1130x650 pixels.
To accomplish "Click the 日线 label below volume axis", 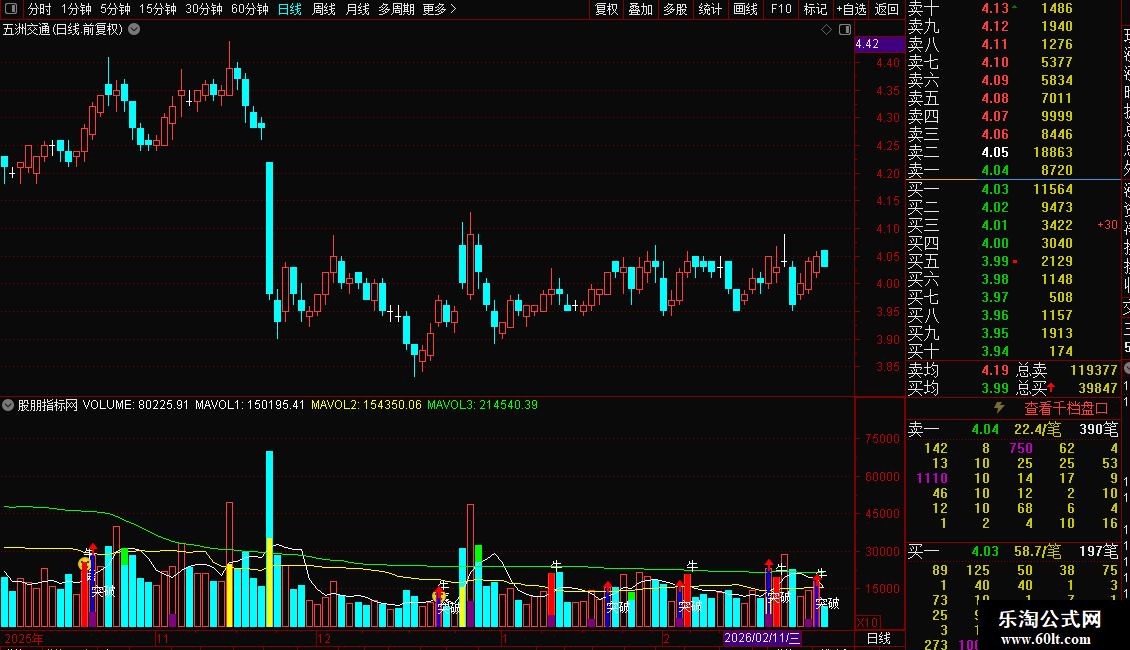I will pyautogui.click(x=878, y=638).
